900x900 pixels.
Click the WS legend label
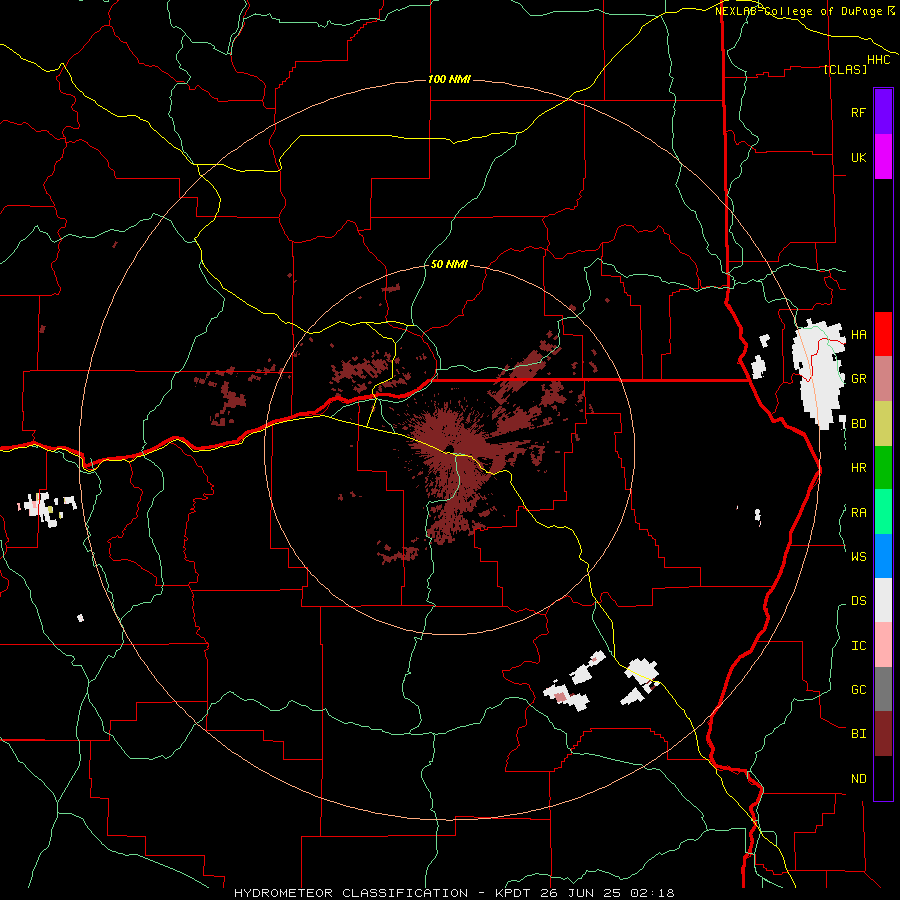pos(859,556)
